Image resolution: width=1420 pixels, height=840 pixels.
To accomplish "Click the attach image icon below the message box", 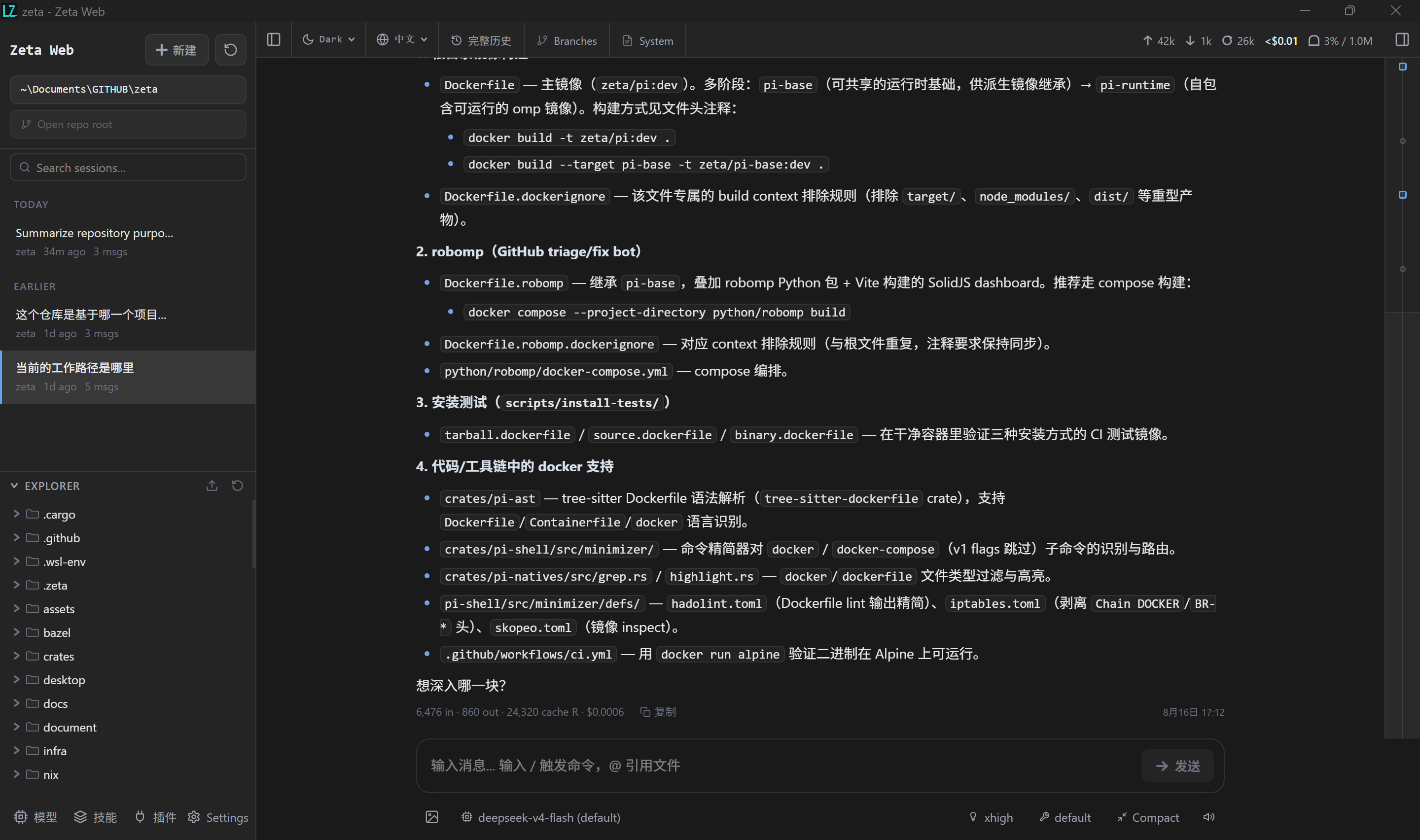I will (x=432, y=817).
